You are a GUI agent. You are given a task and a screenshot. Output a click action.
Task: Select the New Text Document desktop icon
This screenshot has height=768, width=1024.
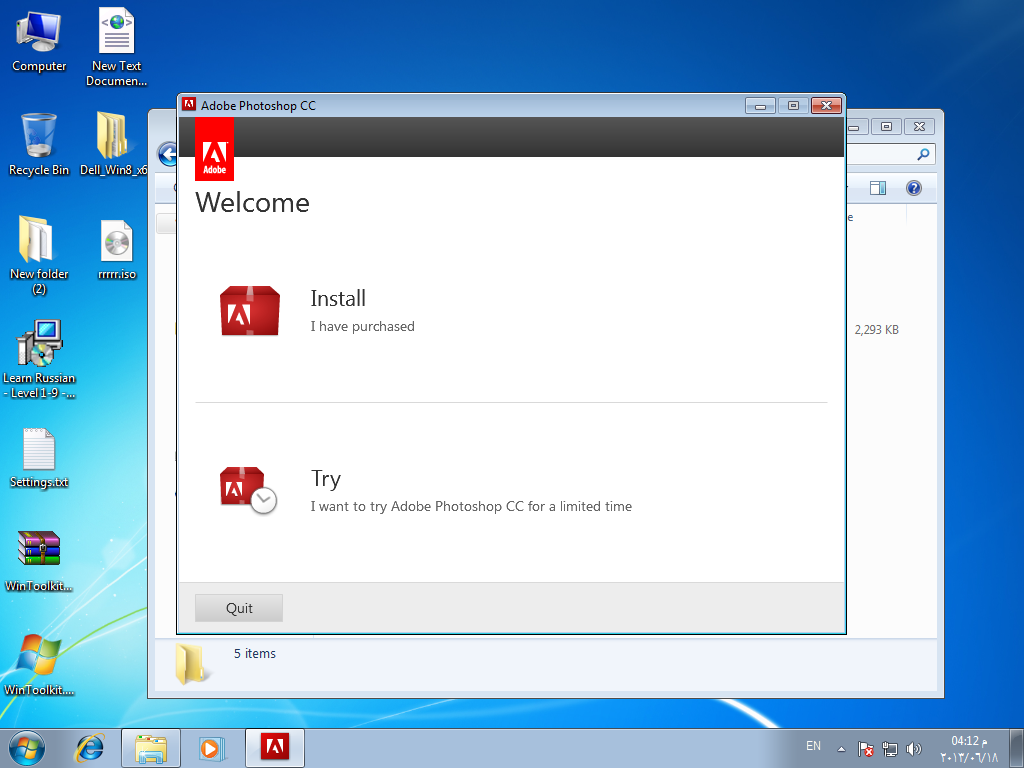click(x=116, y=47)
